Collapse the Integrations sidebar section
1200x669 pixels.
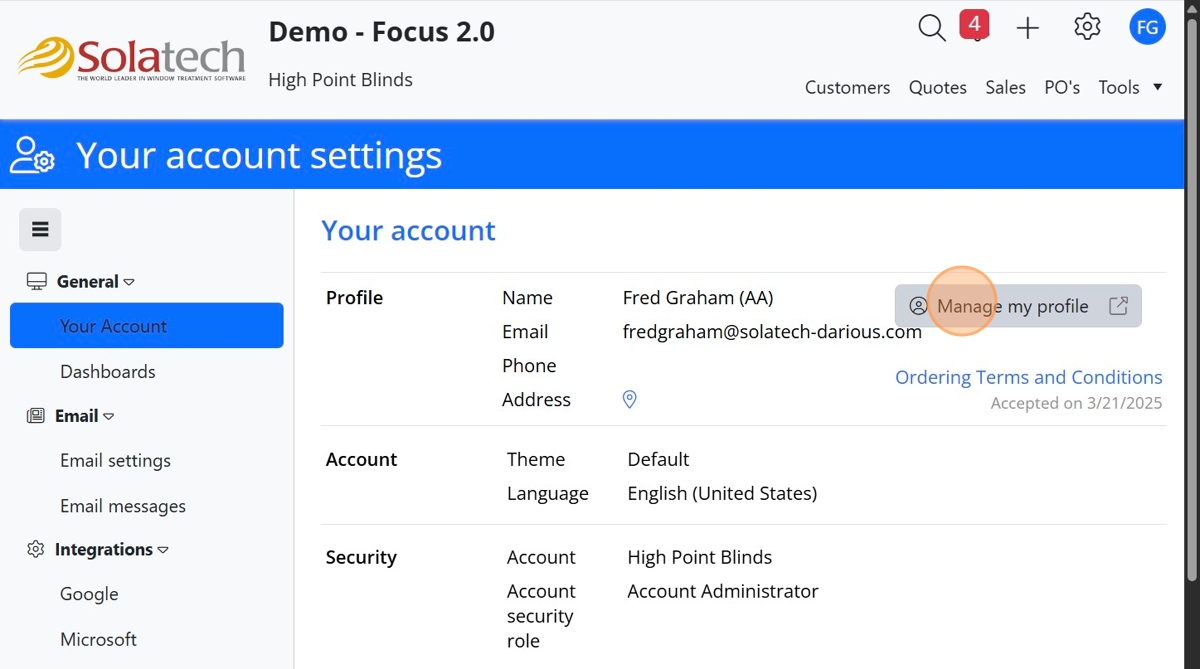[x=112, y=549]
